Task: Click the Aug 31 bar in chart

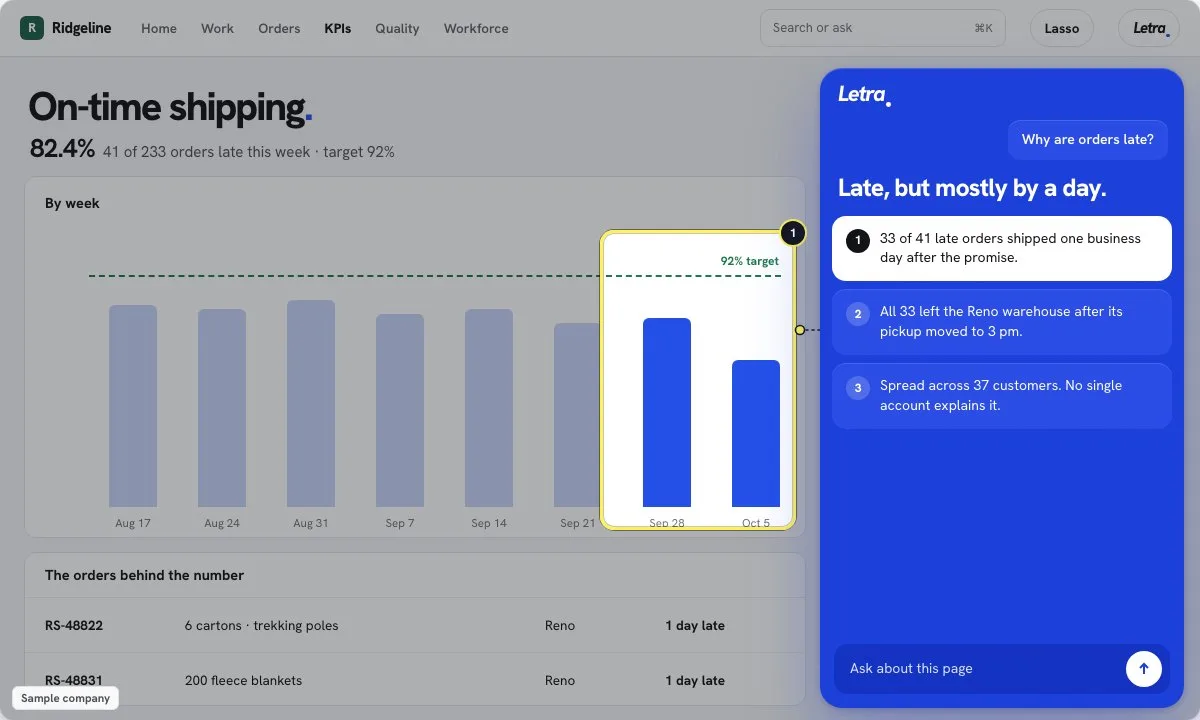Action: (x=311, y=404)
